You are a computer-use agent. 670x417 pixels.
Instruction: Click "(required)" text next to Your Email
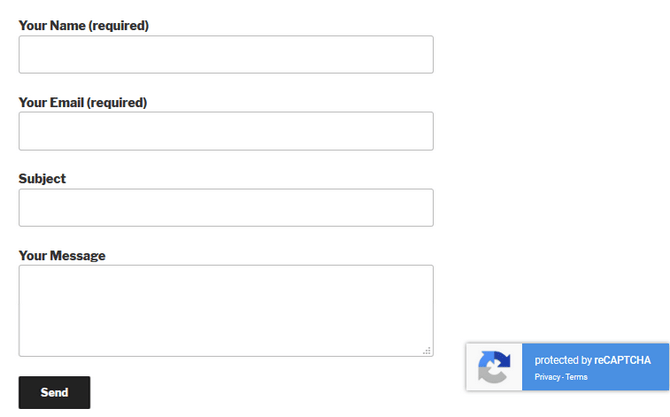(117, 102)
